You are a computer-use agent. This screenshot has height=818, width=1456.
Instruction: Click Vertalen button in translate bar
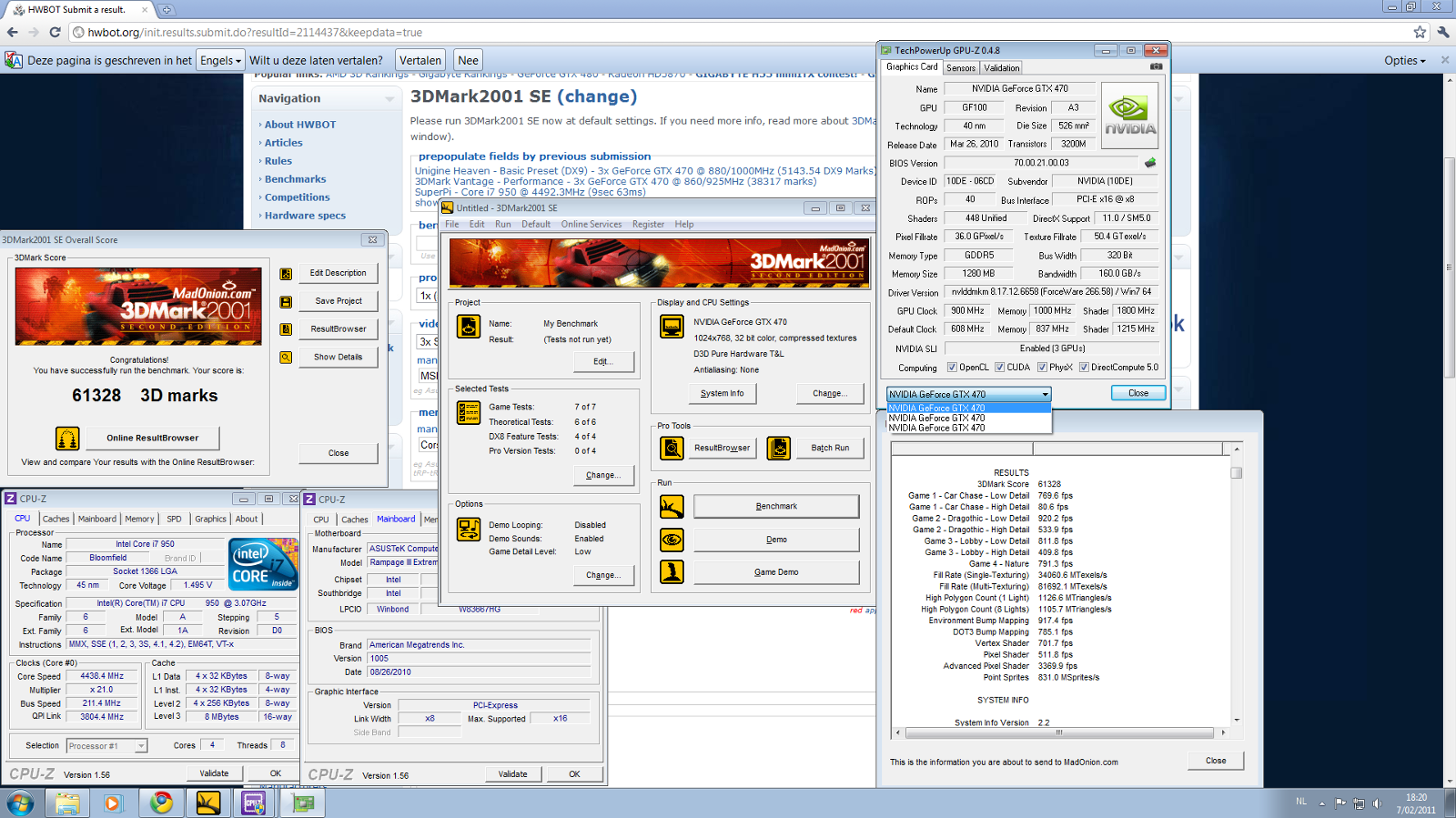tap(420, 60)
